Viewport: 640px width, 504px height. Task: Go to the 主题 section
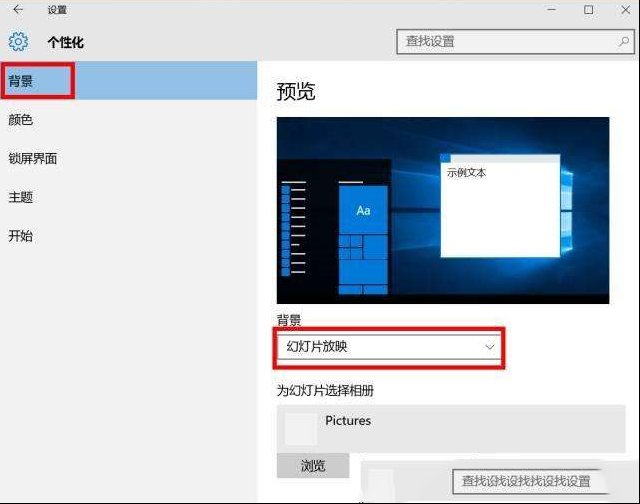click(21, 198)
